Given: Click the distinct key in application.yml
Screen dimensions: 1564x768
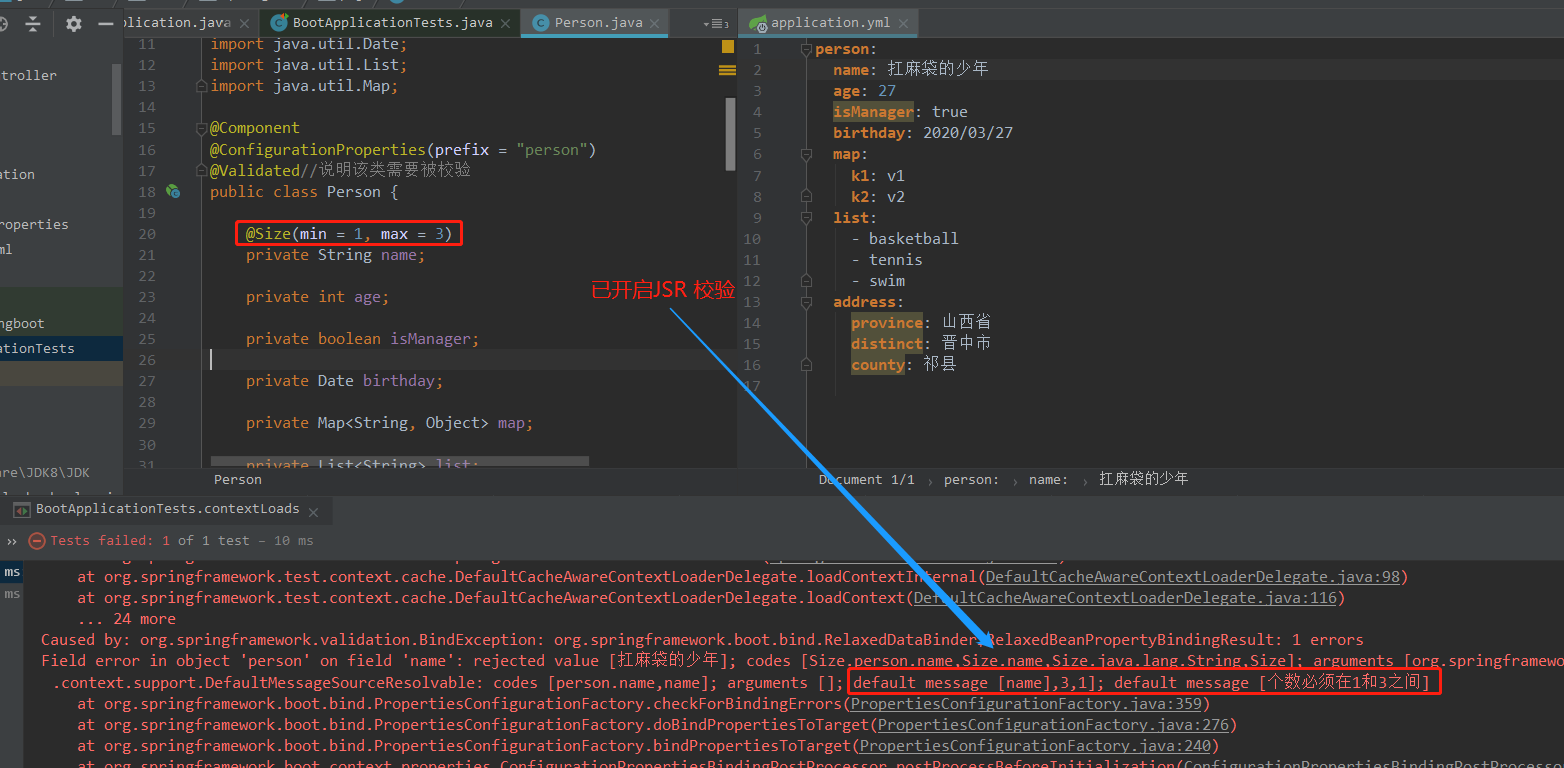Looking at the screenshot, I should coord(887,343).
